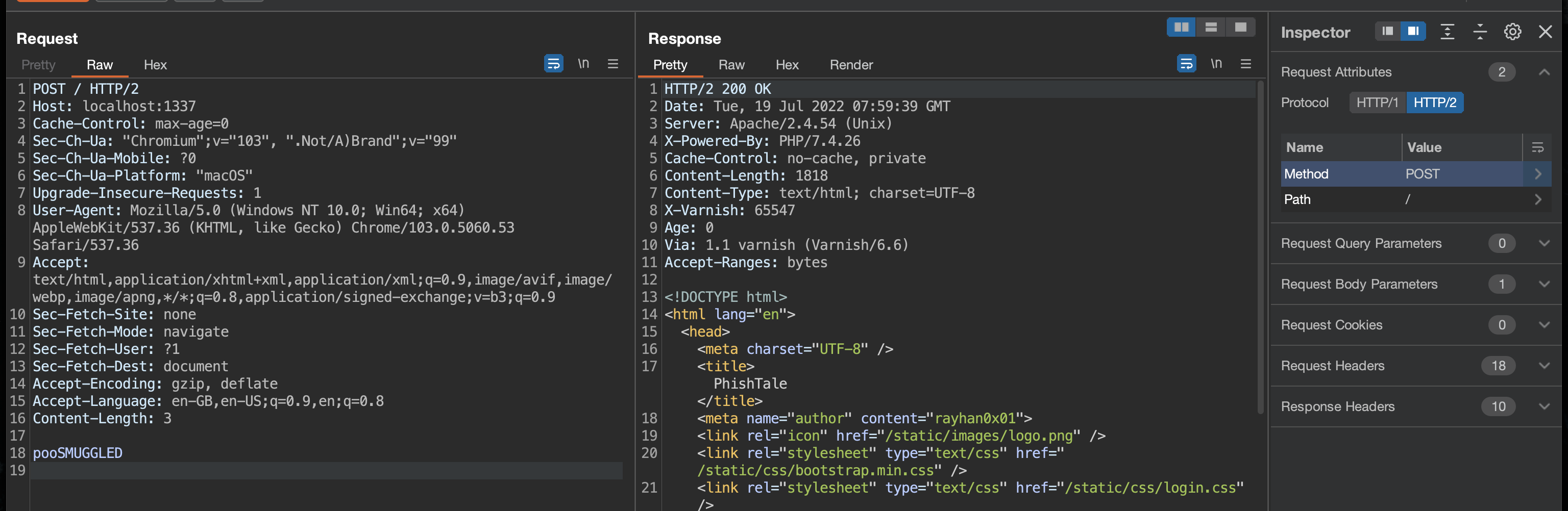Expand Request Query Parameters section
This screenshot has height=511, width=1568.
click(x=1543, y=243)
